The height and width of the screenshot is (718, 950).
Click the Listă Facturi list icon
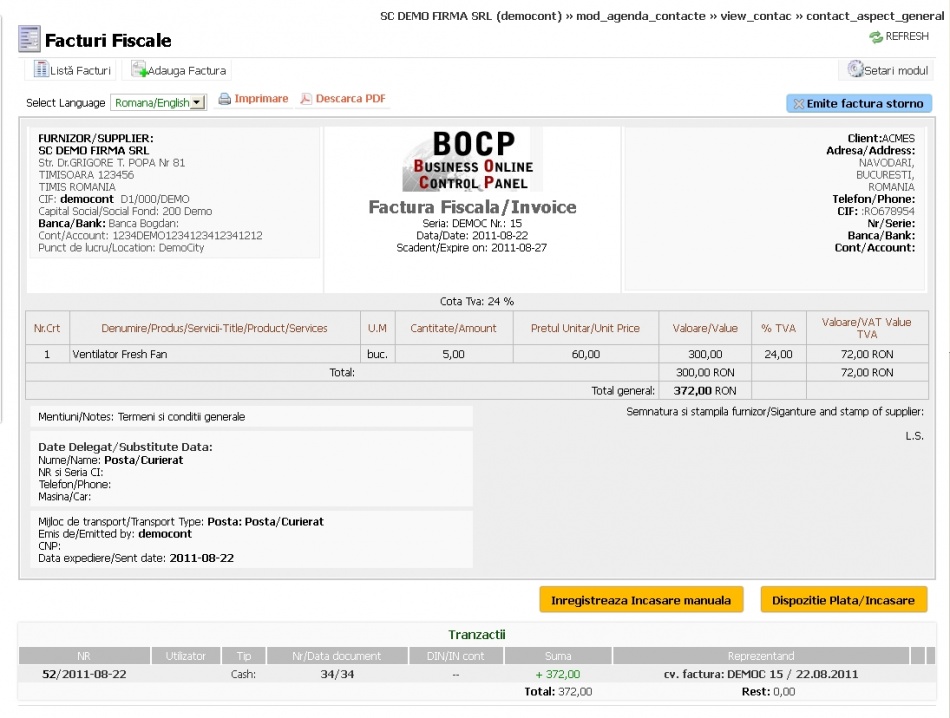point(41,69)
